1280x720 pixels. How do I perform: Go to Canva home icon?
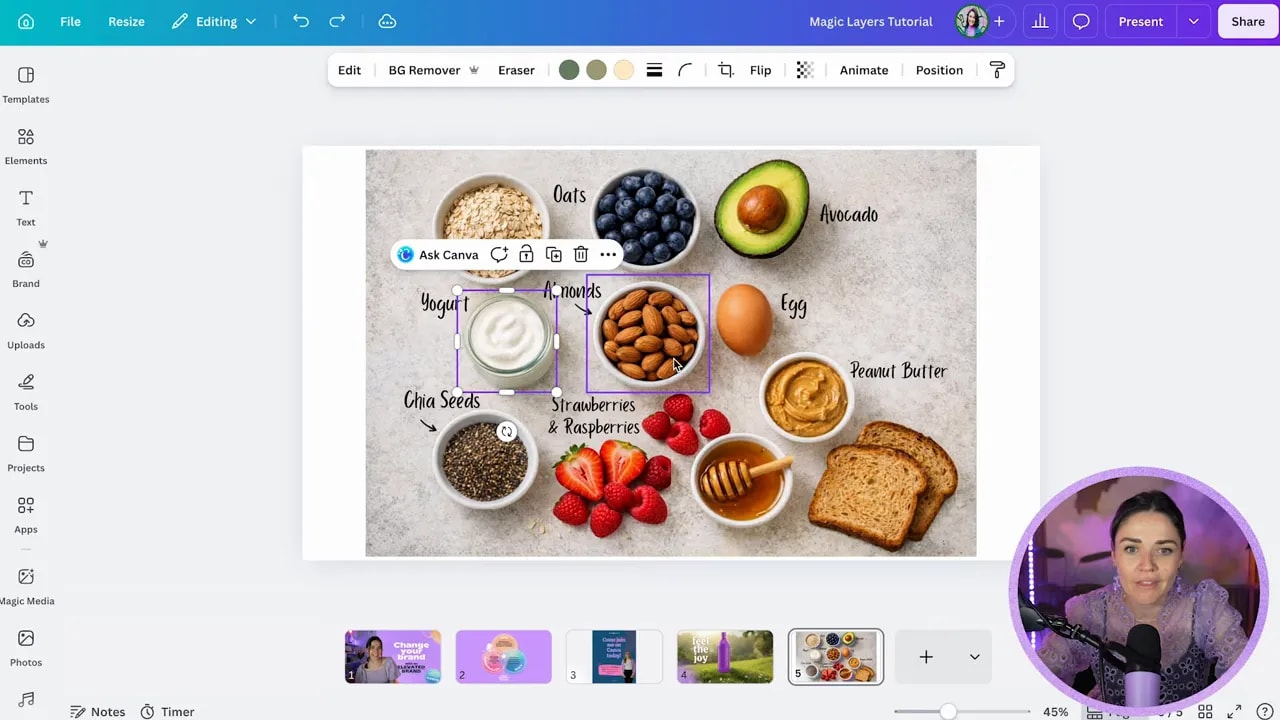pyautogui.click(x=26, y=21)
